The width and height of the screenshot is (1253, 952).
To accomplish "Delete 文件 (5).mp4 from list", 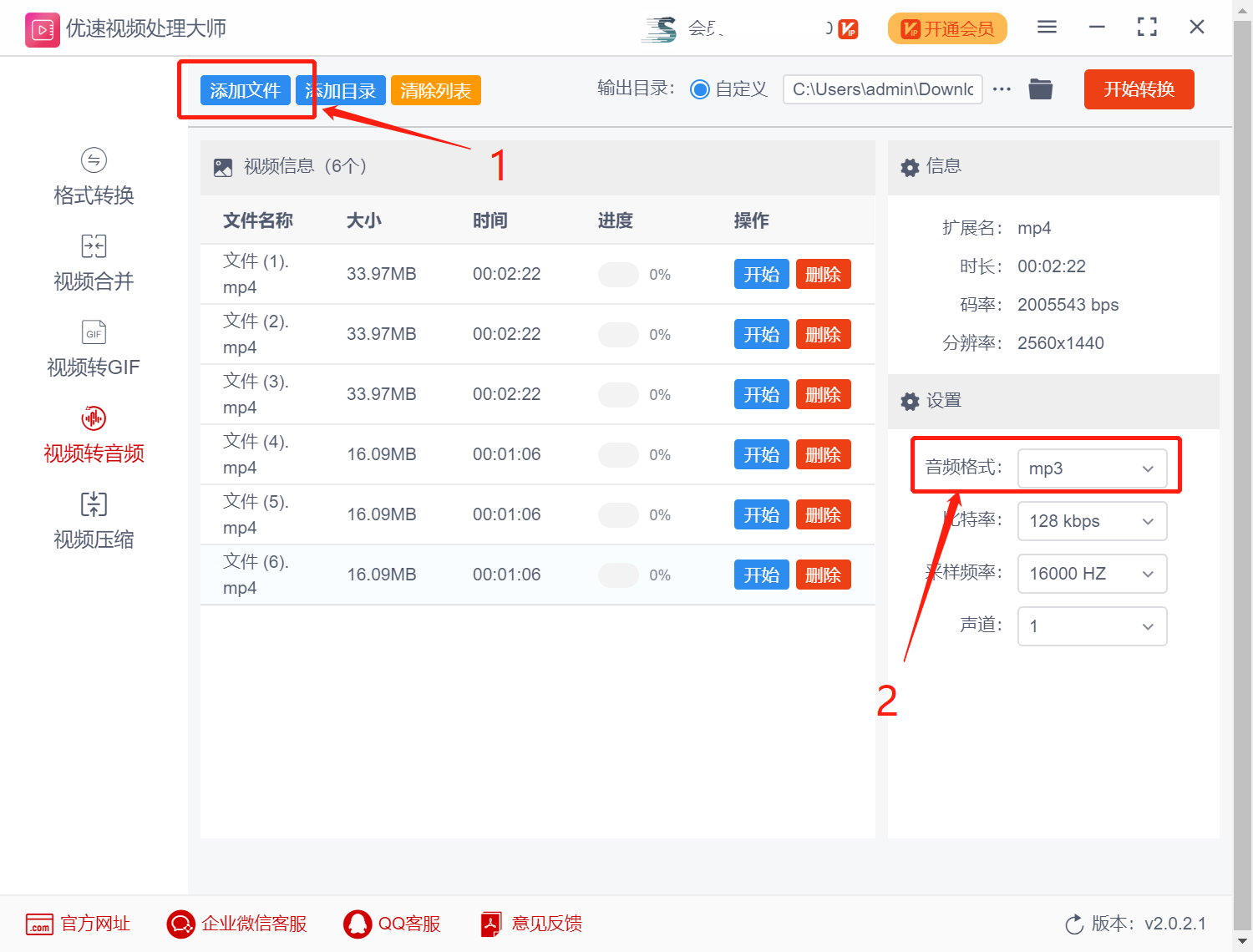I will click(x=824, y=514).
